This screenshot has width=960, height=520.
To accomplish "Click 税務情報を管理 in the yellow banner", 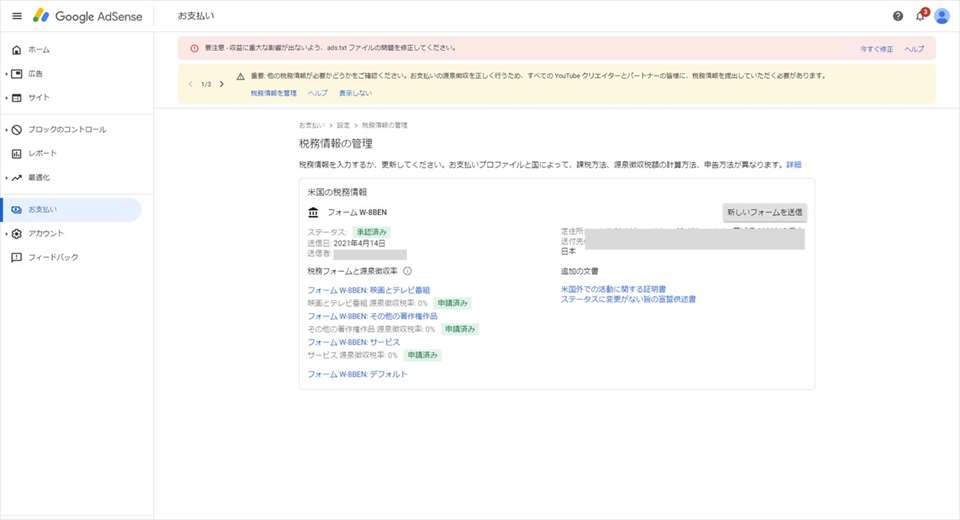I will [273, 93].
